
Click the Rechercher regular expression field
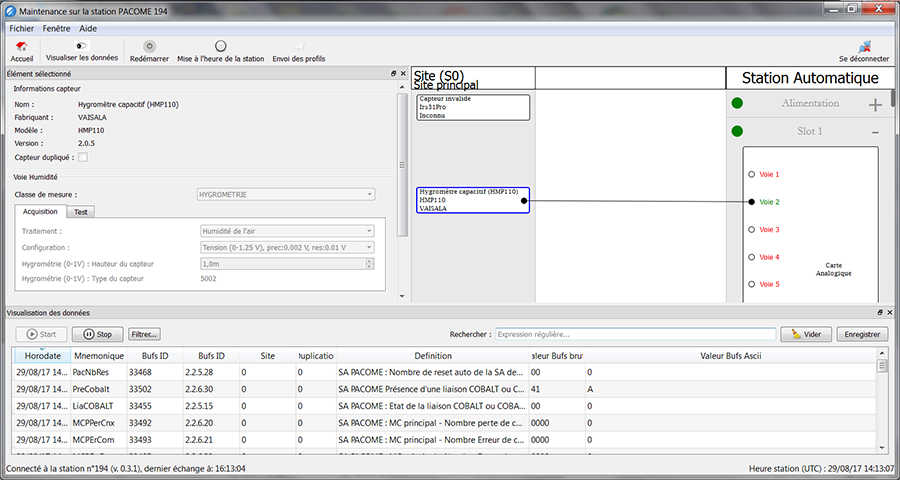[x=635, y=334]
